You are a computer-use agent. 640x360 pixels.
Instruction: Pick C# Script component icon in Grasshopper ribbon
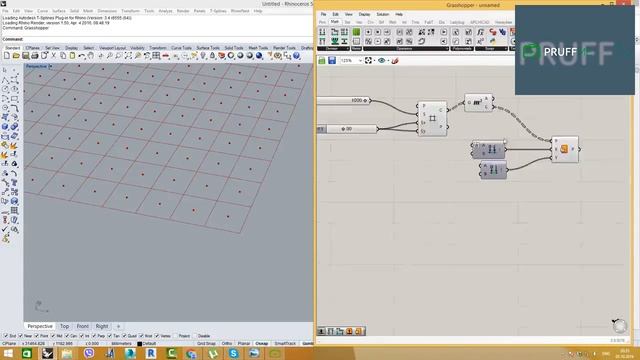pyautogui.click(x=493, y=32)
